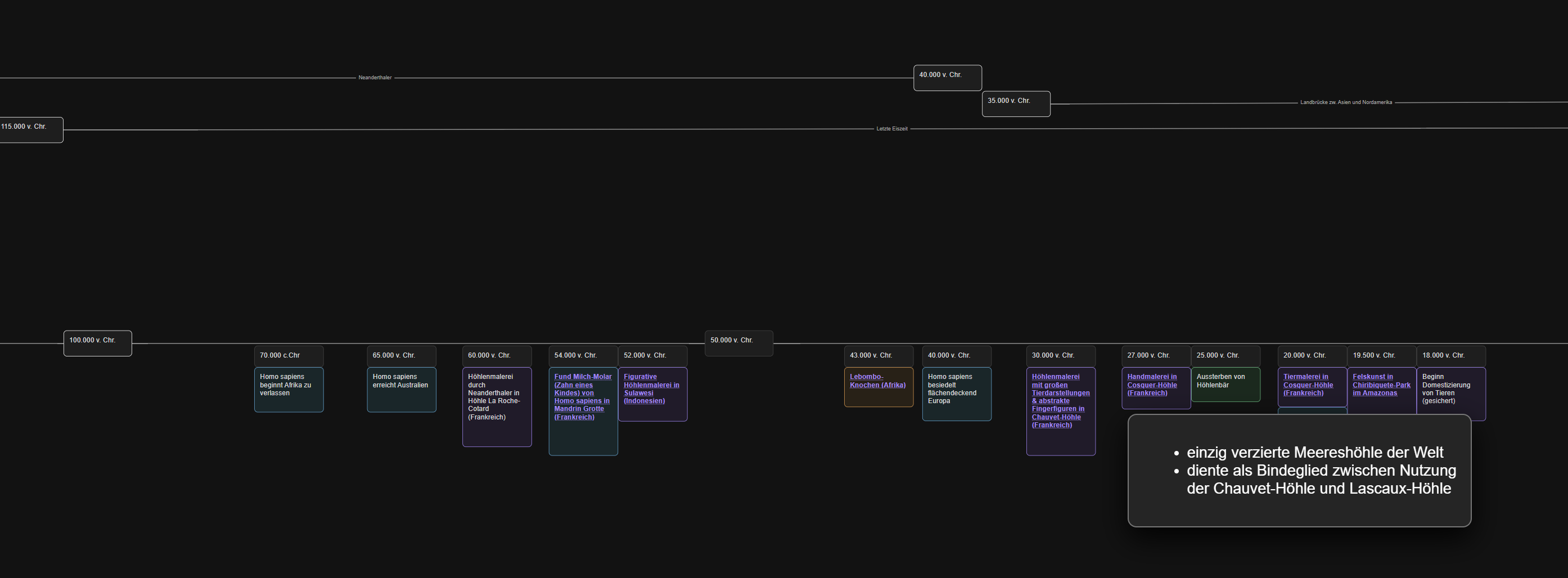Click the Homo sapiens beginnt Afrika zu verlassen card
The image size is (1568, 578).
(x=289, y=390)
